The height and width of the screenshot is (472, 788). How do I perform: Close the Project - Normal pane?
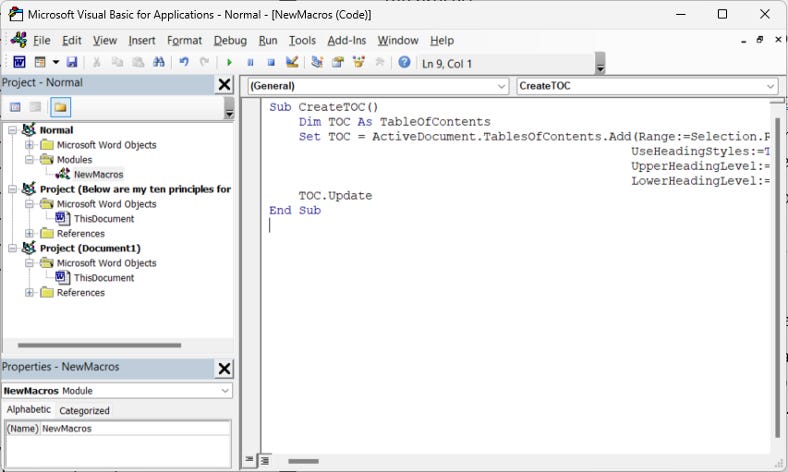point(224,84)
